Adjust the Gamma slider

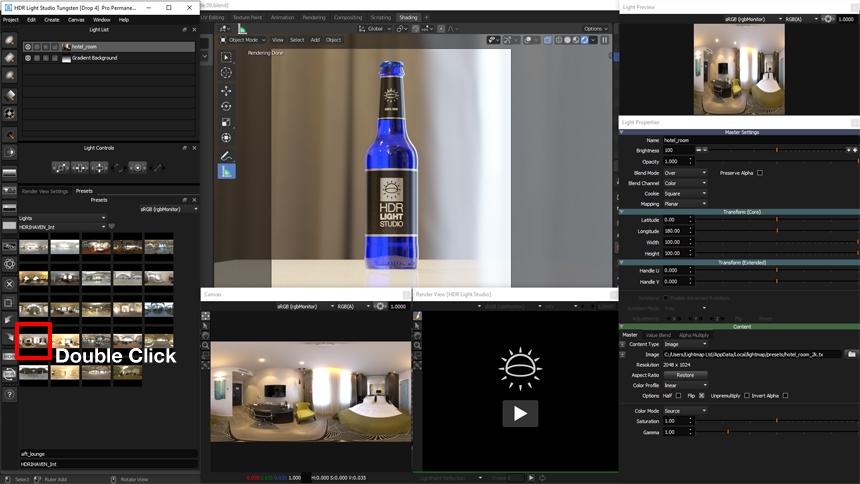[x=777, y=432]
